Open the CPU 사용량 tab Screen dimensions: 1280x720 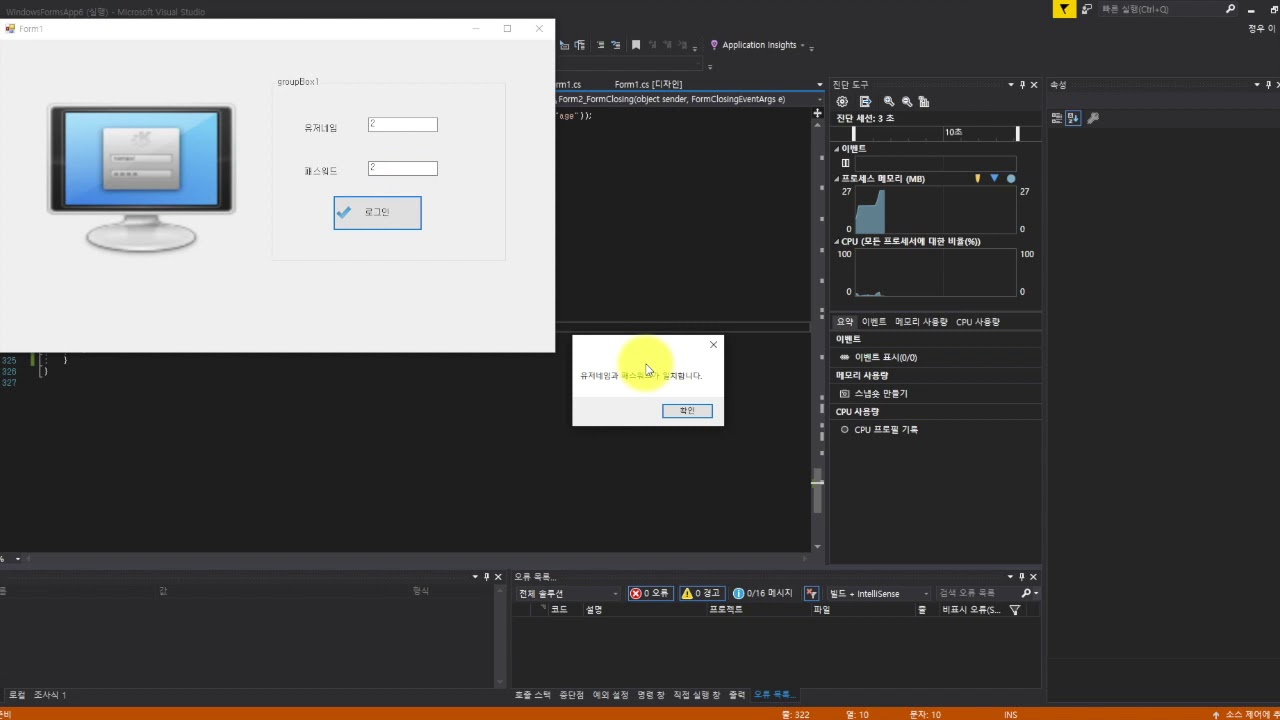tap(978, 322)
